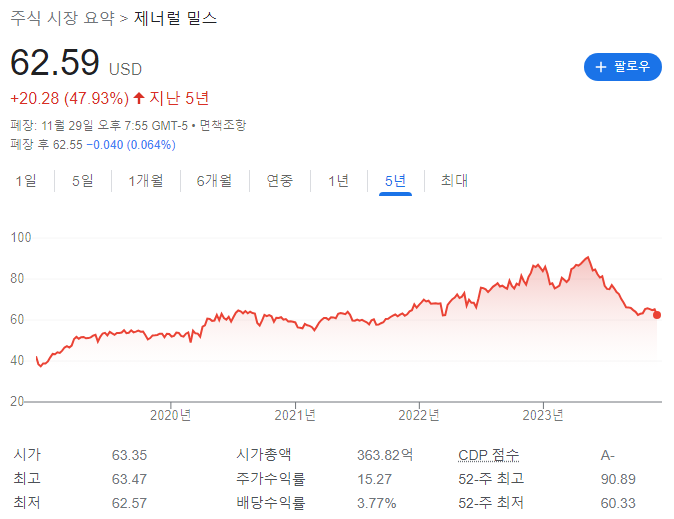Select the 5일 time range tab
Viewport: 674px width, 519px height.
point(83,181)
